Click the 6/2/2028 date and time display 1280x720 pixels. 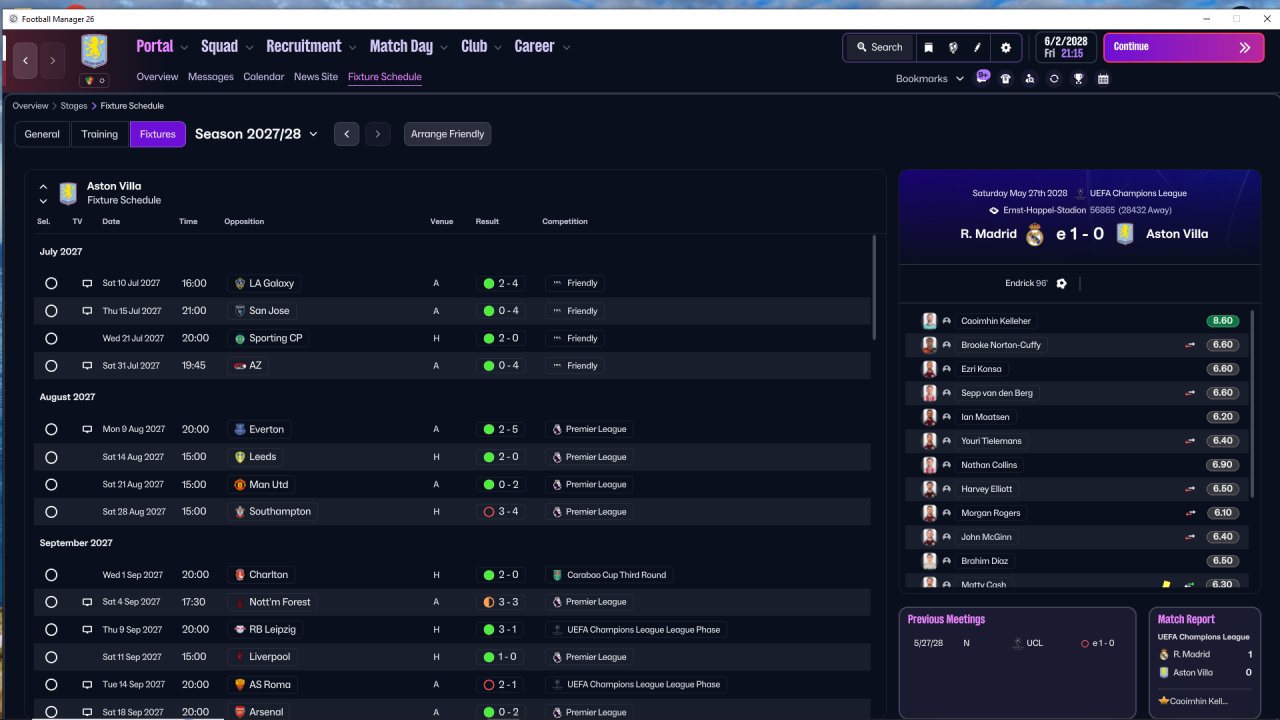click(1064, 47)
